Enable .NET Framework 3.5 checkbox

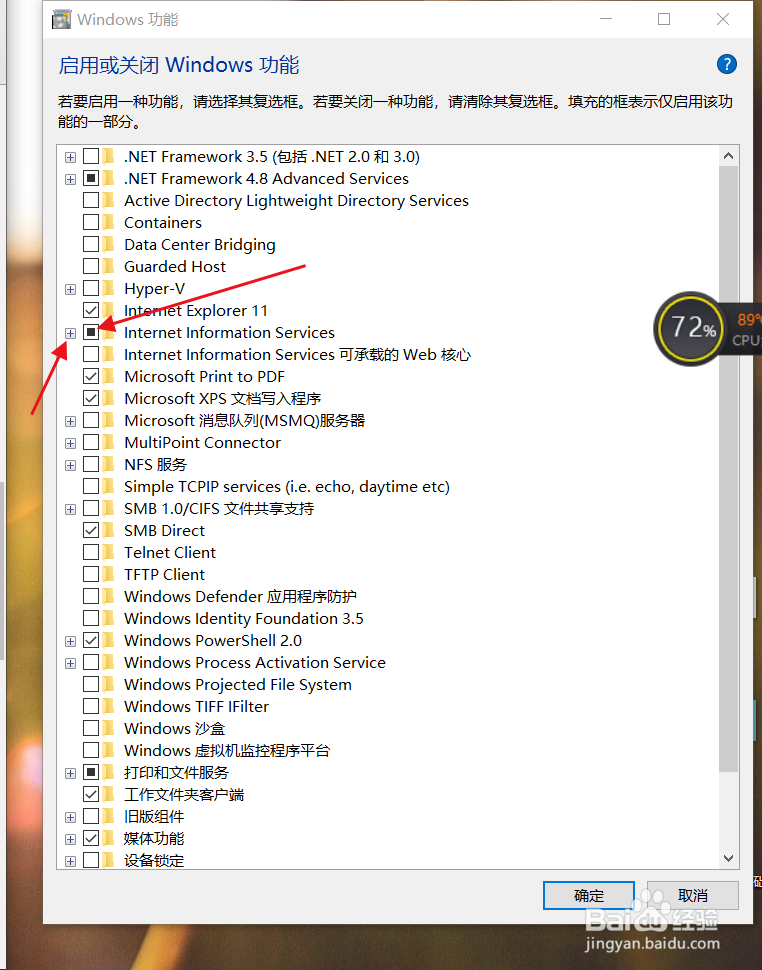coord(91,157)
